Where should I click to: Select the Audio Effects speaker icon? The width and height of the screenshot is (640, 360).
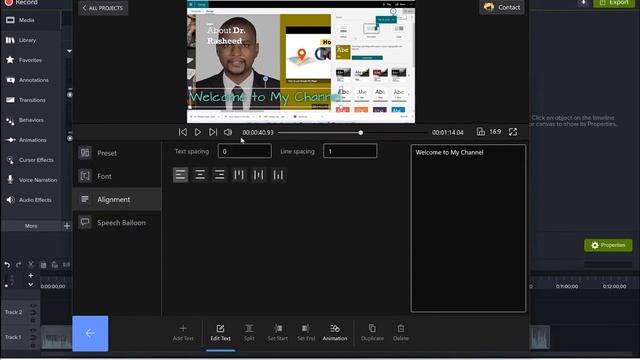pos(10,200)
